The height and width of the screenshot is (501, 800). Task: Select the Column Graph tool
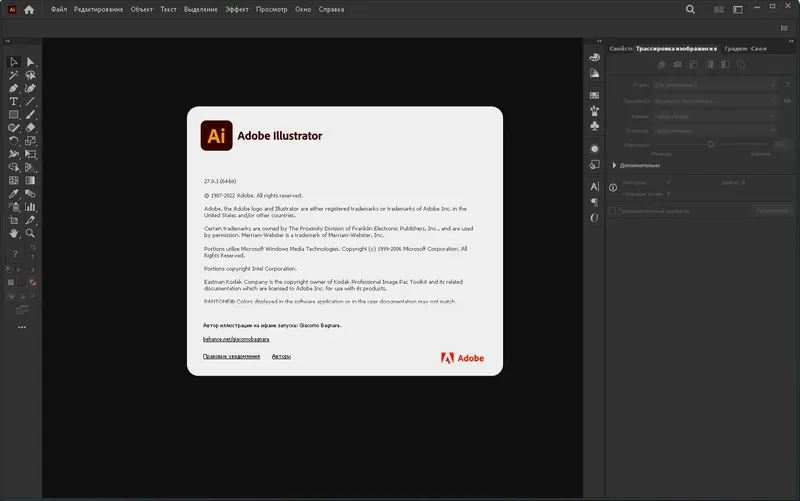[31, 207]
